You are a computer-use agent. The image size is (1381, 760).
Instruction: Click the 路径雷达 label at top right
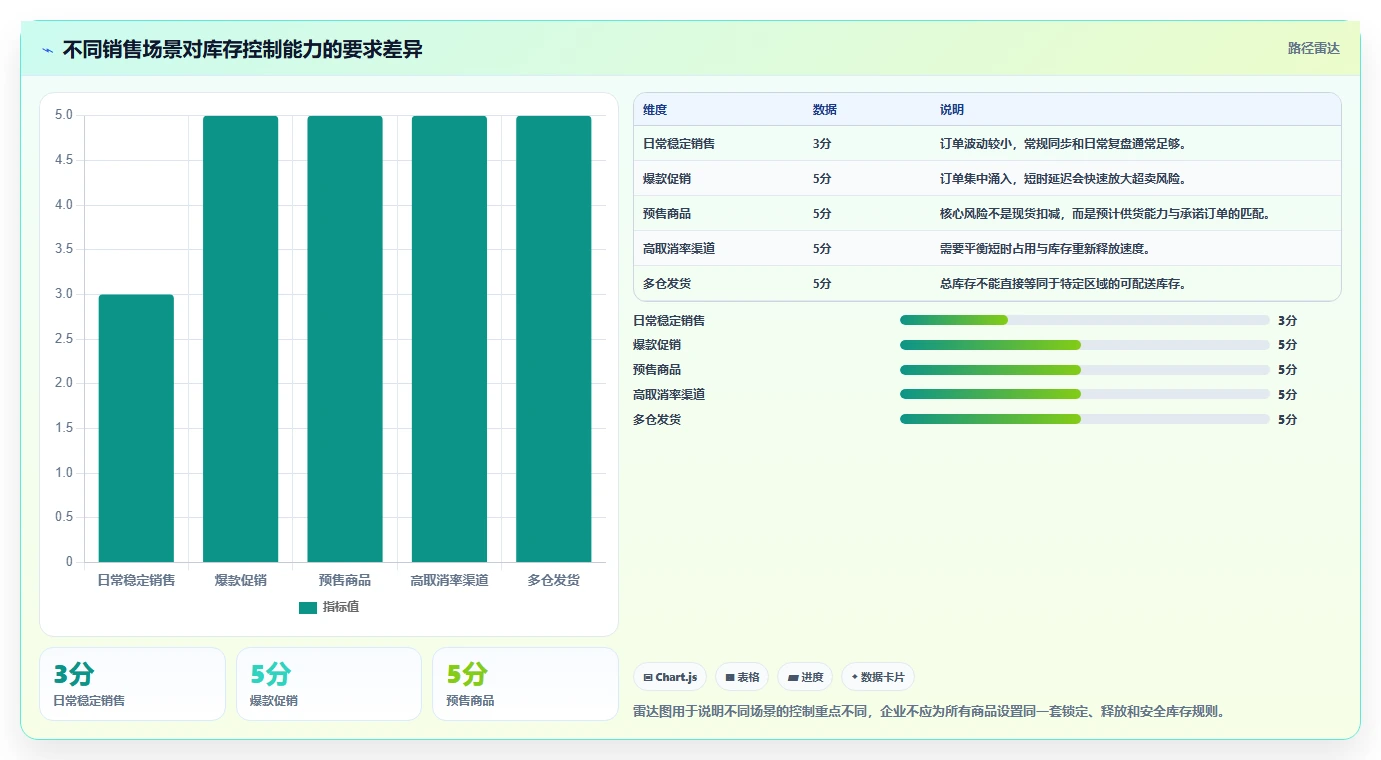[x=1313, y=48]
